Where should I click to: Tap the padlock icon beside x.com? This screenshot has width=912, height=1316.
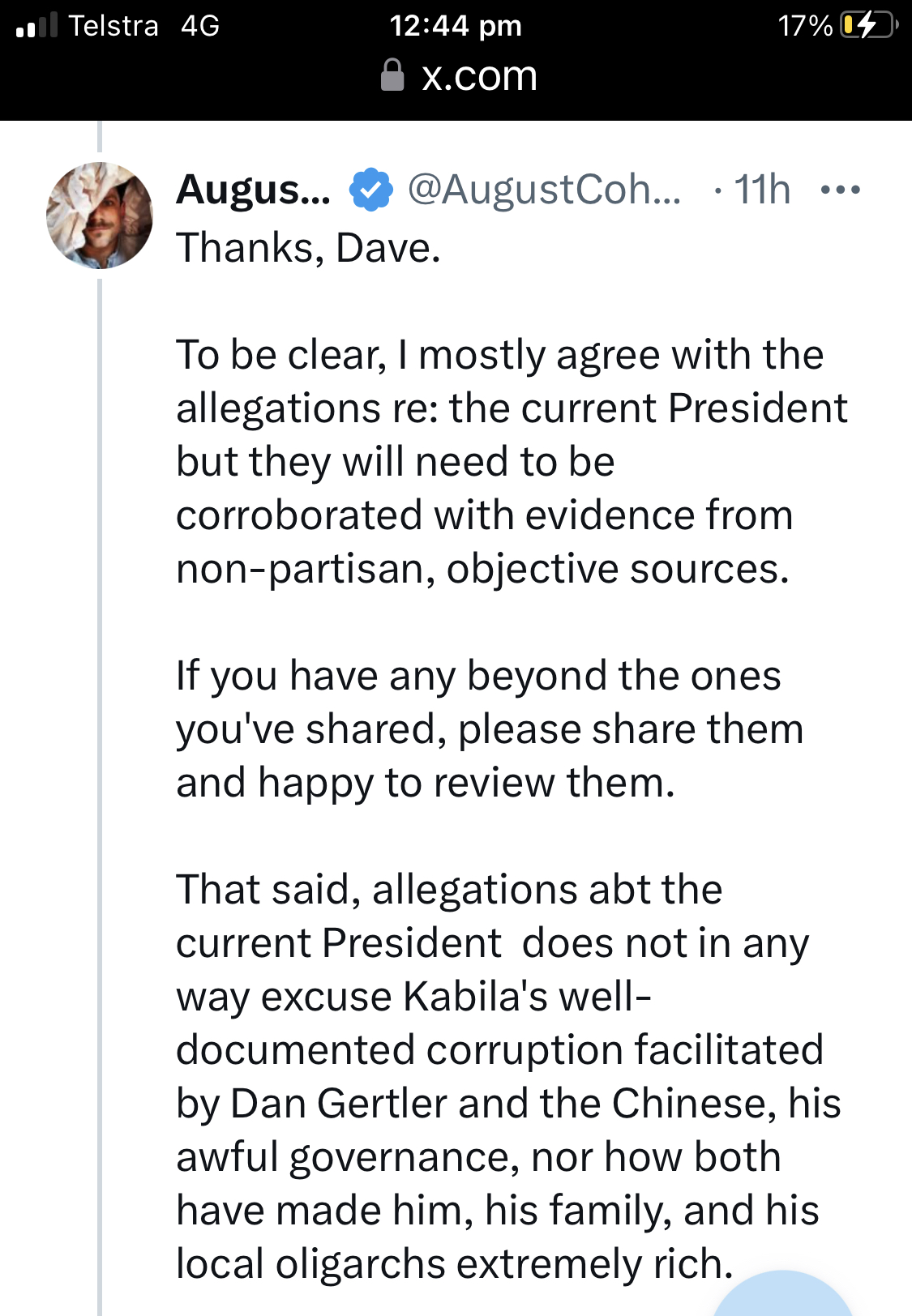(392, 75)
